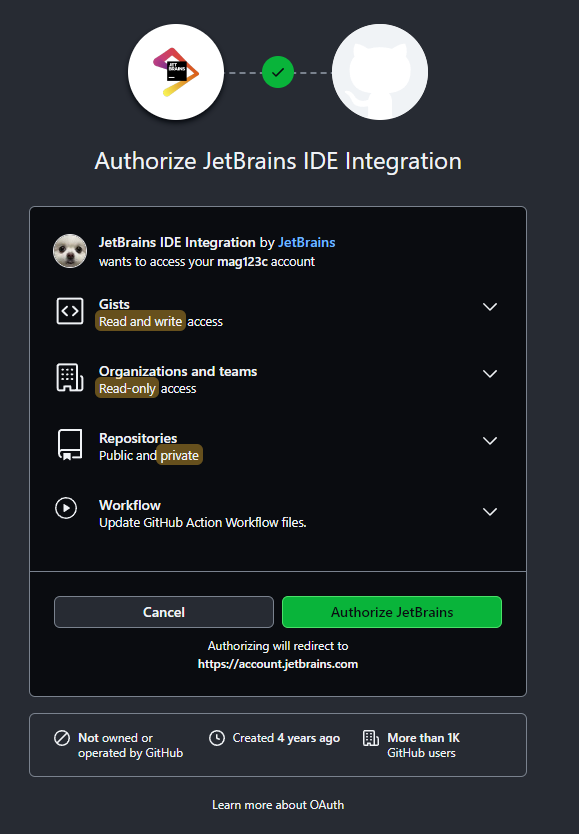Viewport: 579px width, 834px height.
Task: Click the 'Read and write' highlighted label
Action: (x=140, y=321)
